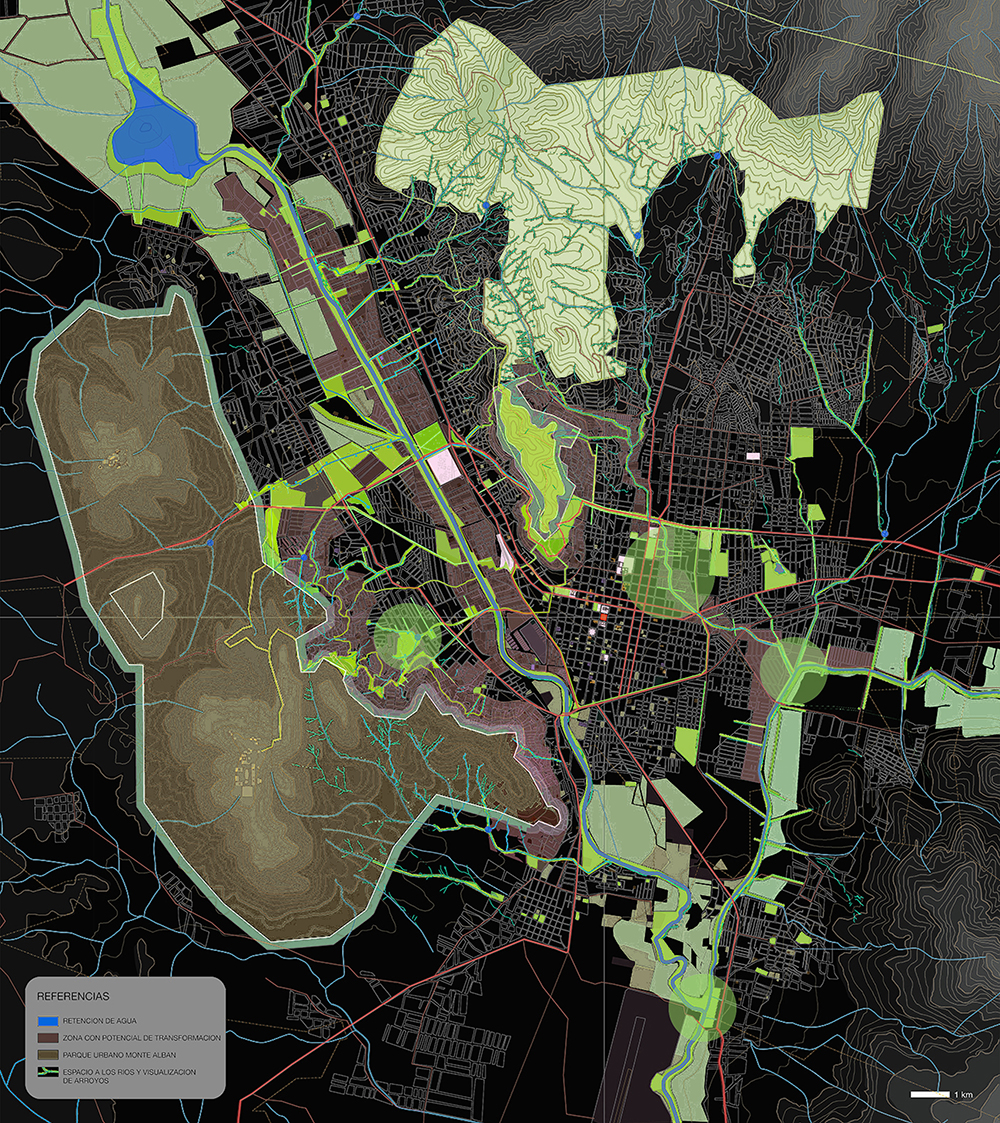Image resolution: width=1000 pixels, height=1123 pixels.
Task: Click the olive Parque Urbano Monte Alban swatch
Action: click(x=47, y=1055)
